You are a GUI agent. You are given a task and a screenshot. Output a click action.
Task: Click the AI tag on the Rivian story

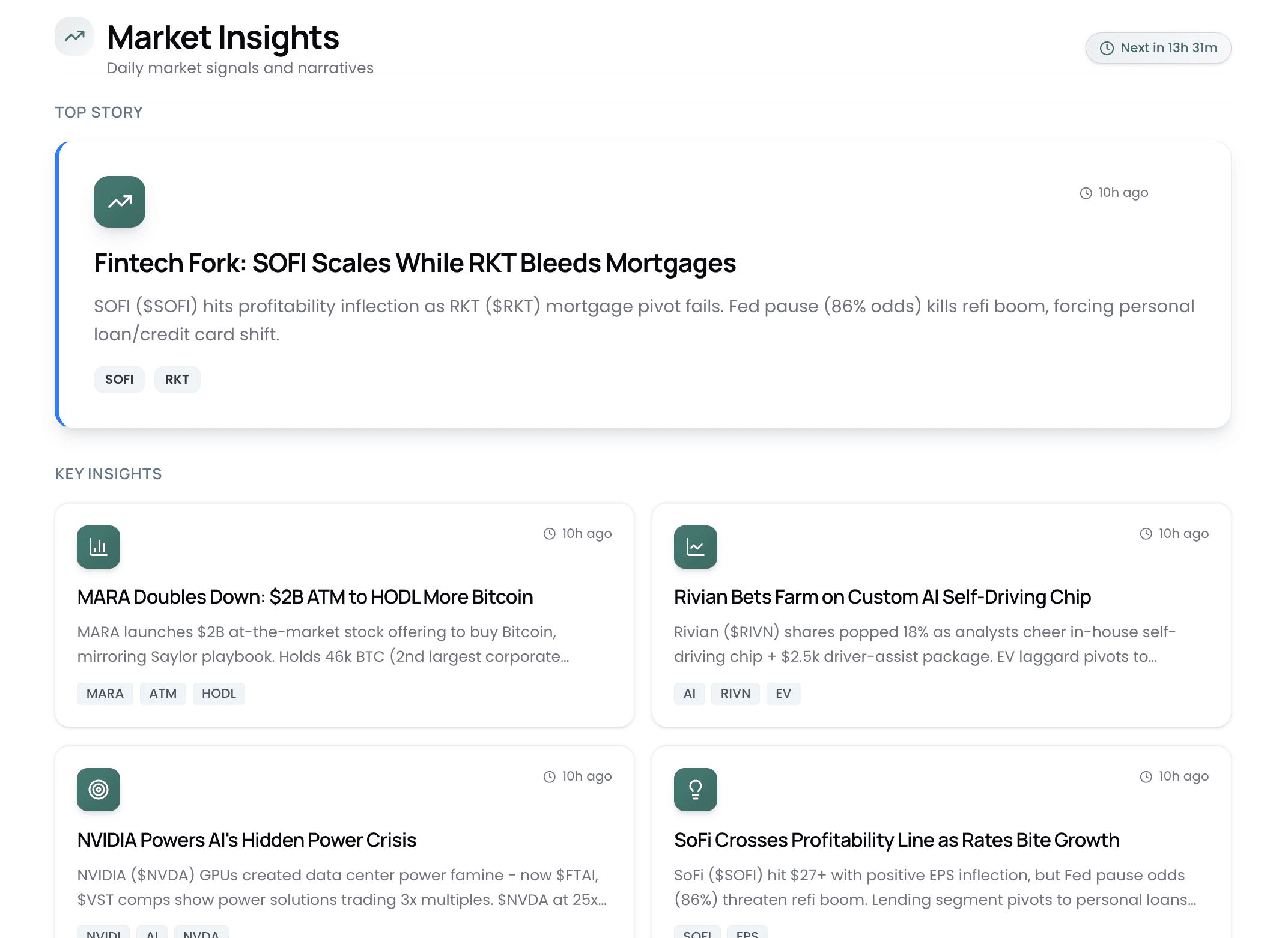689,694
